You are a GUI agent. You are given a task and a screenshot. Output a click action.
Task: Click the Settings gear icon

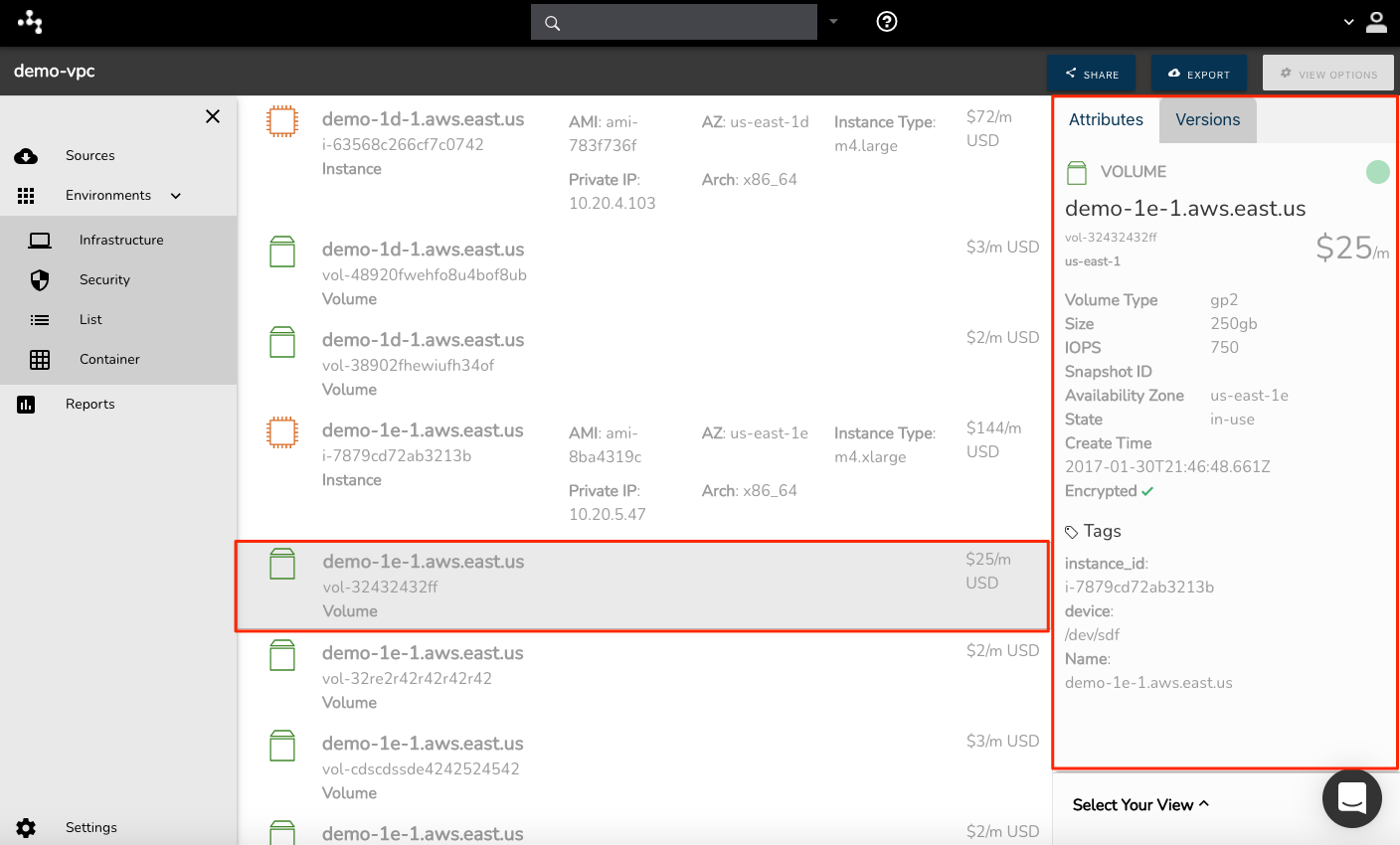(26, 828)
